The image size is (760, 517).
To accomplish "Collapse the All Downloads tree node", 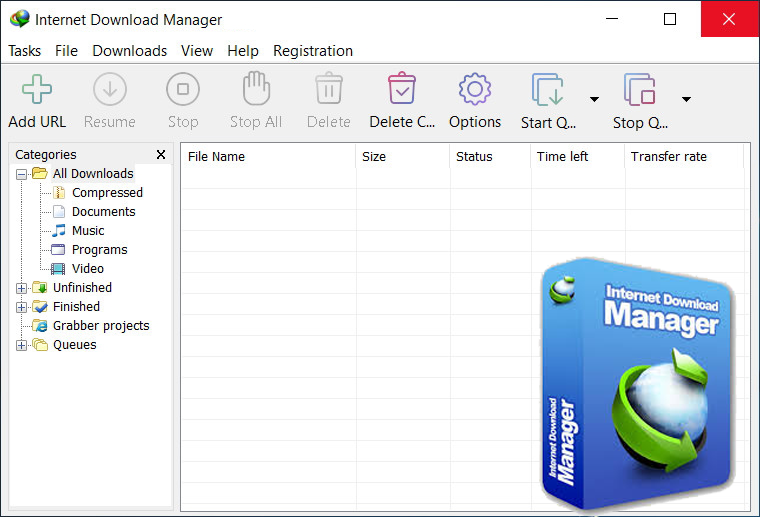I will 21,174.
